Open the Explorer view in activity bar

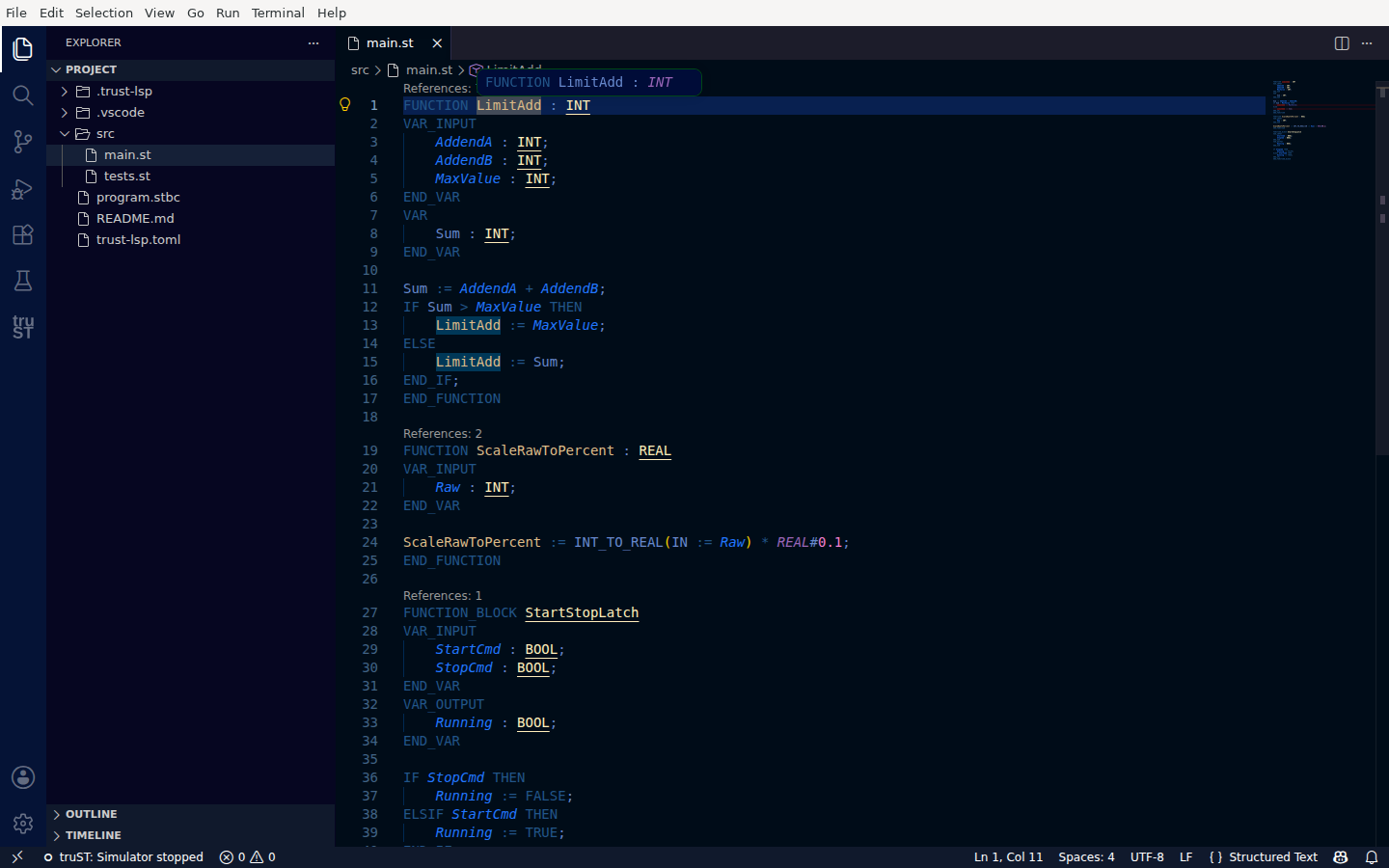23,49
